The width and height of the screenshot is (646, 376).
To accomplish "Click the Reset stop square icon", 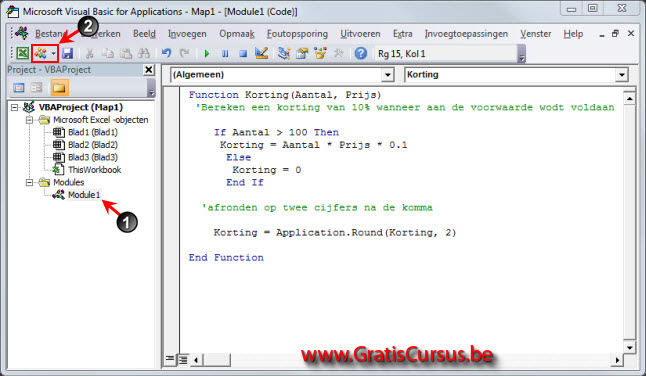I will (243, 54).
